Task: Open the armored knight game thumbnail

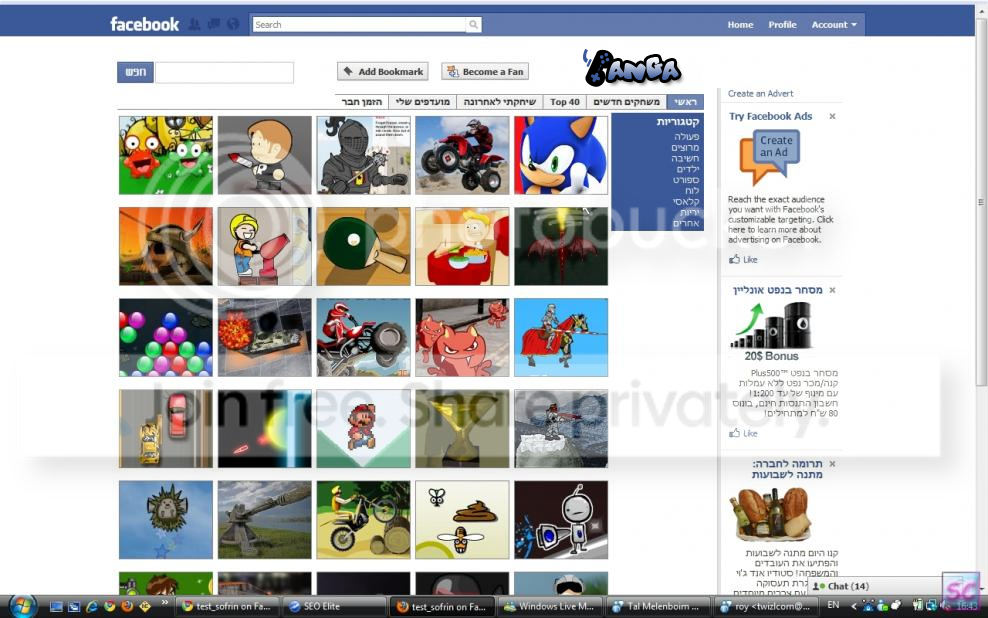Action: (x=364, y=155)
